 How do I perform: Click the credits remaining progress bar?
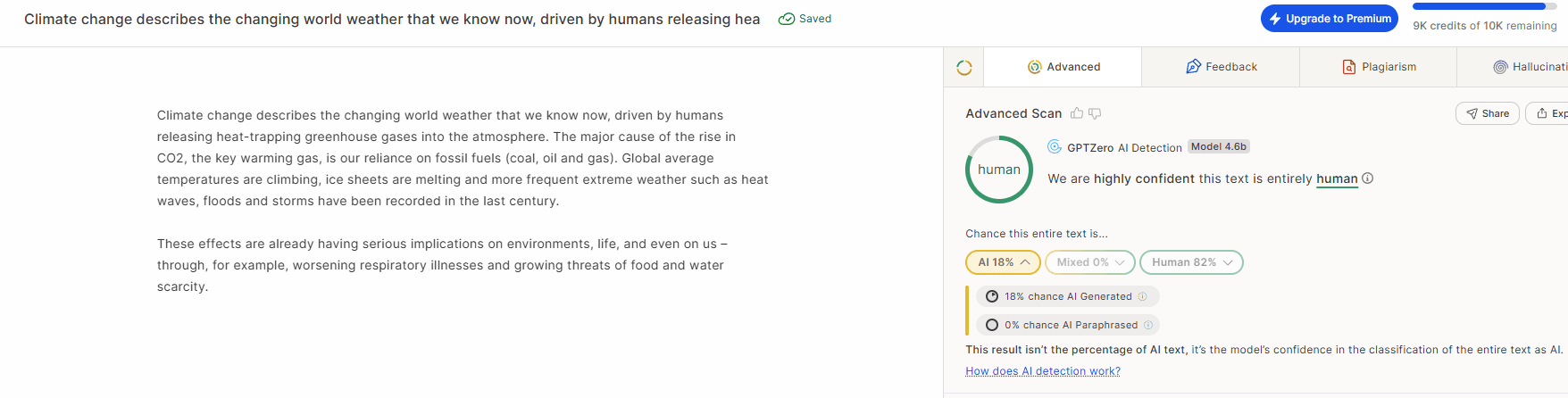point(1485,6)
